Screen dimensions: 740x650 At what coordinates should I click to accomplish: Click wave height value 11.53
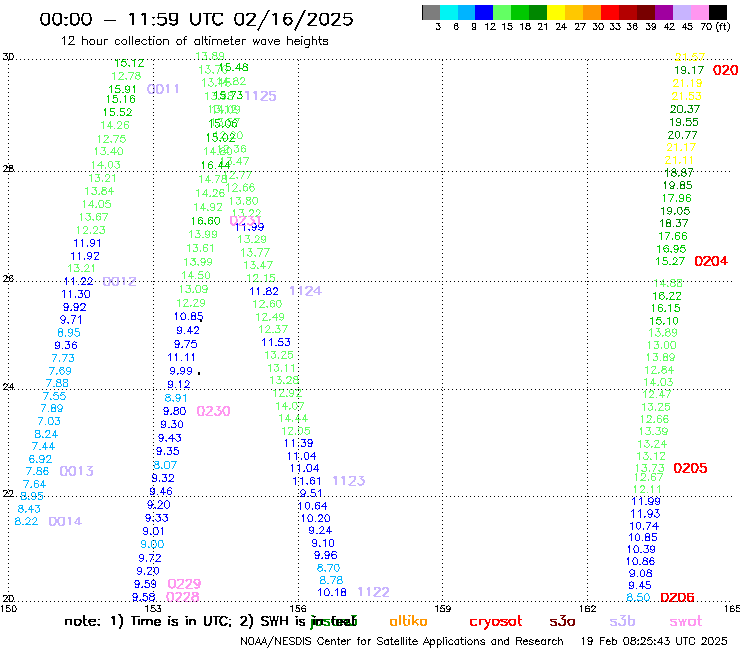(276, 342)
